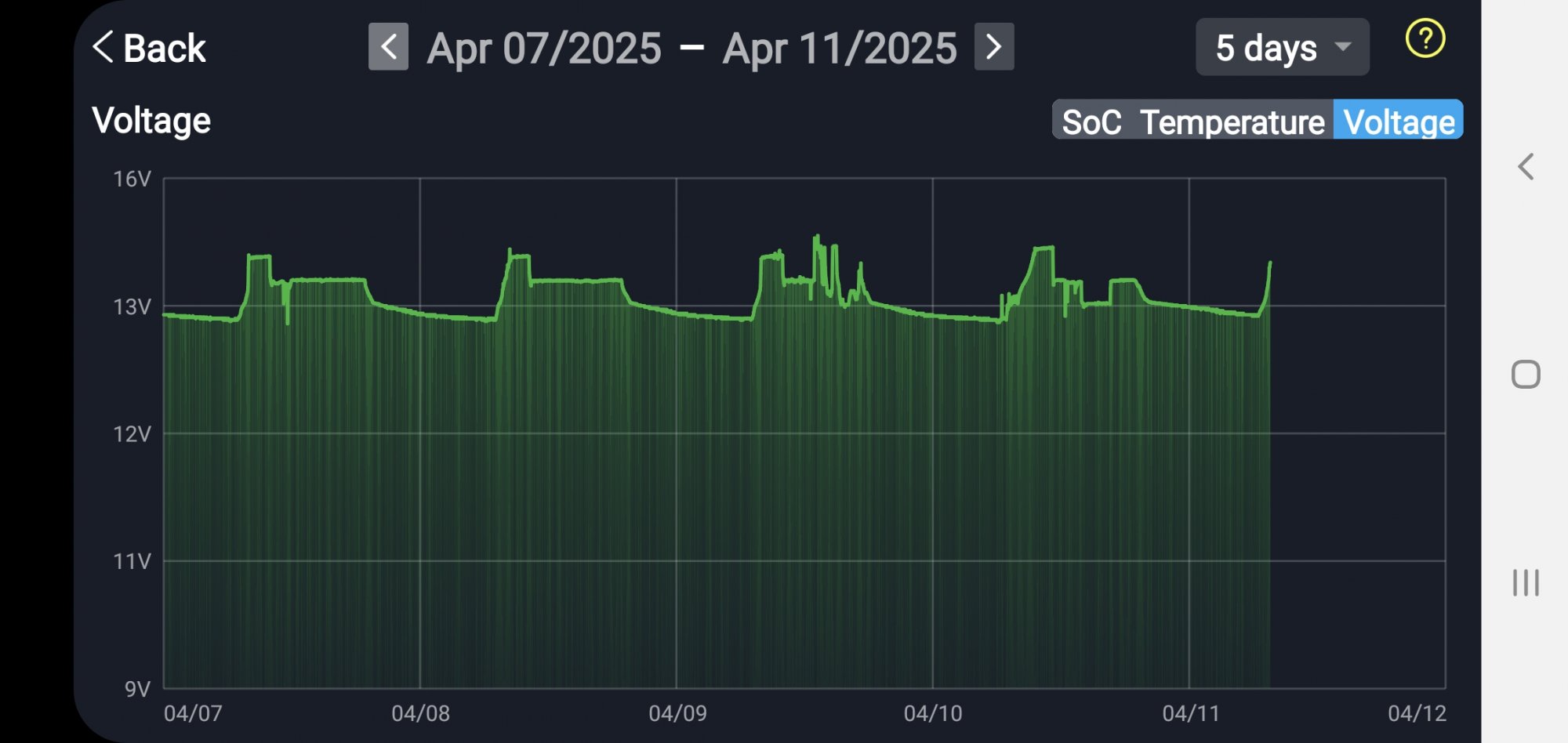Click the 16V y-axis label
The height and width of the screenshot is (743, 1568).
tap(132, 179)
